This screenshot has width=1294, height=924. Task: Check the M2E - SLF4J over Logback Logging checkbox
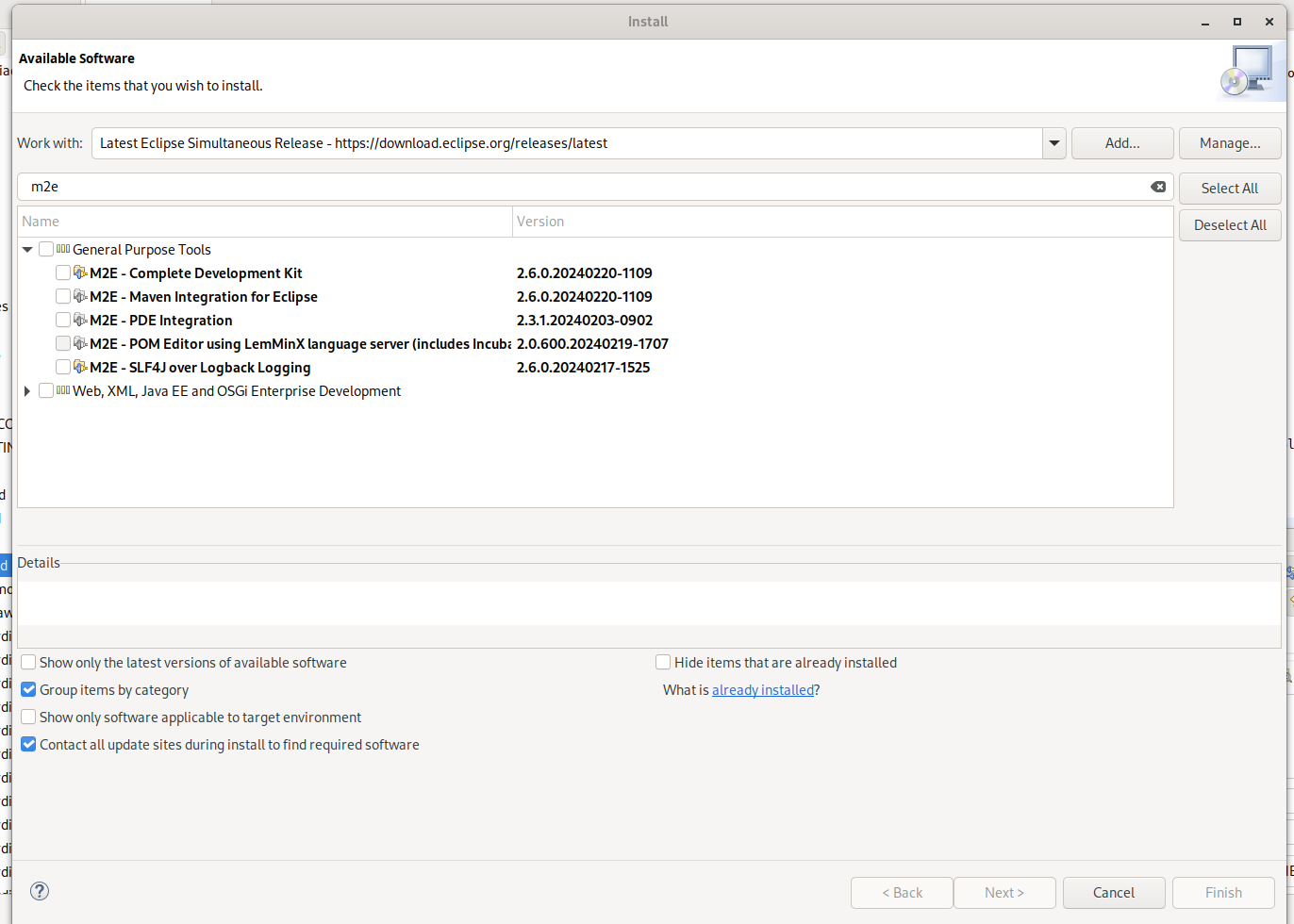[63, 367]
